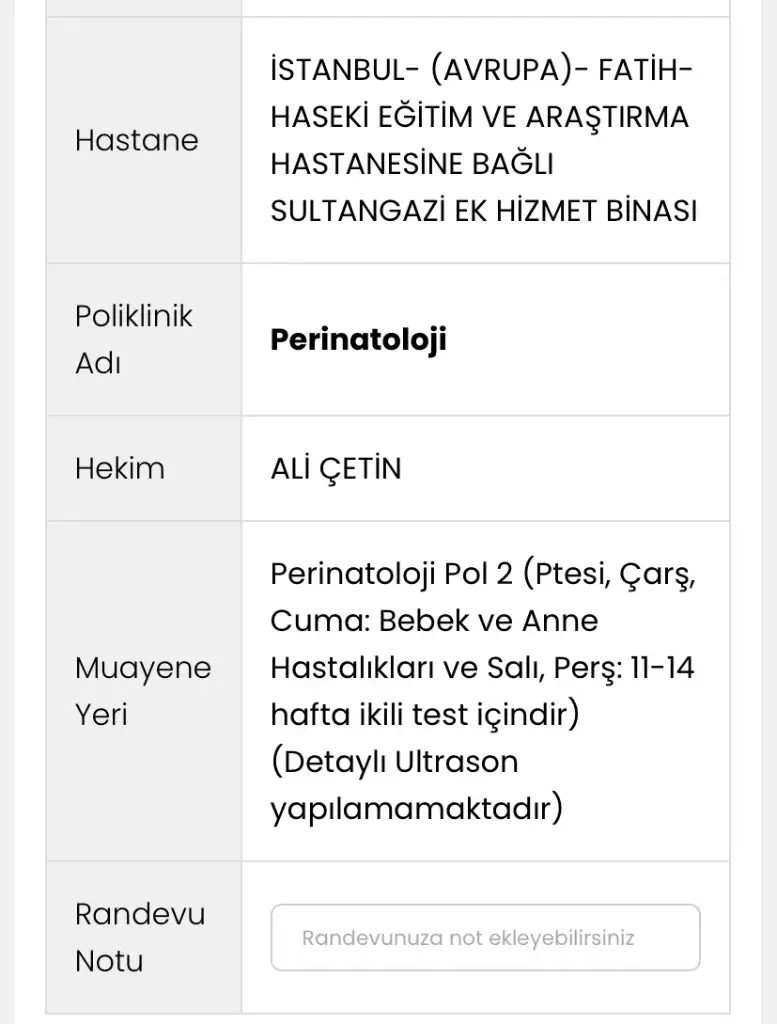Click the hafta ikili test içindir line

pyautogui.click(x=425, y=714)
